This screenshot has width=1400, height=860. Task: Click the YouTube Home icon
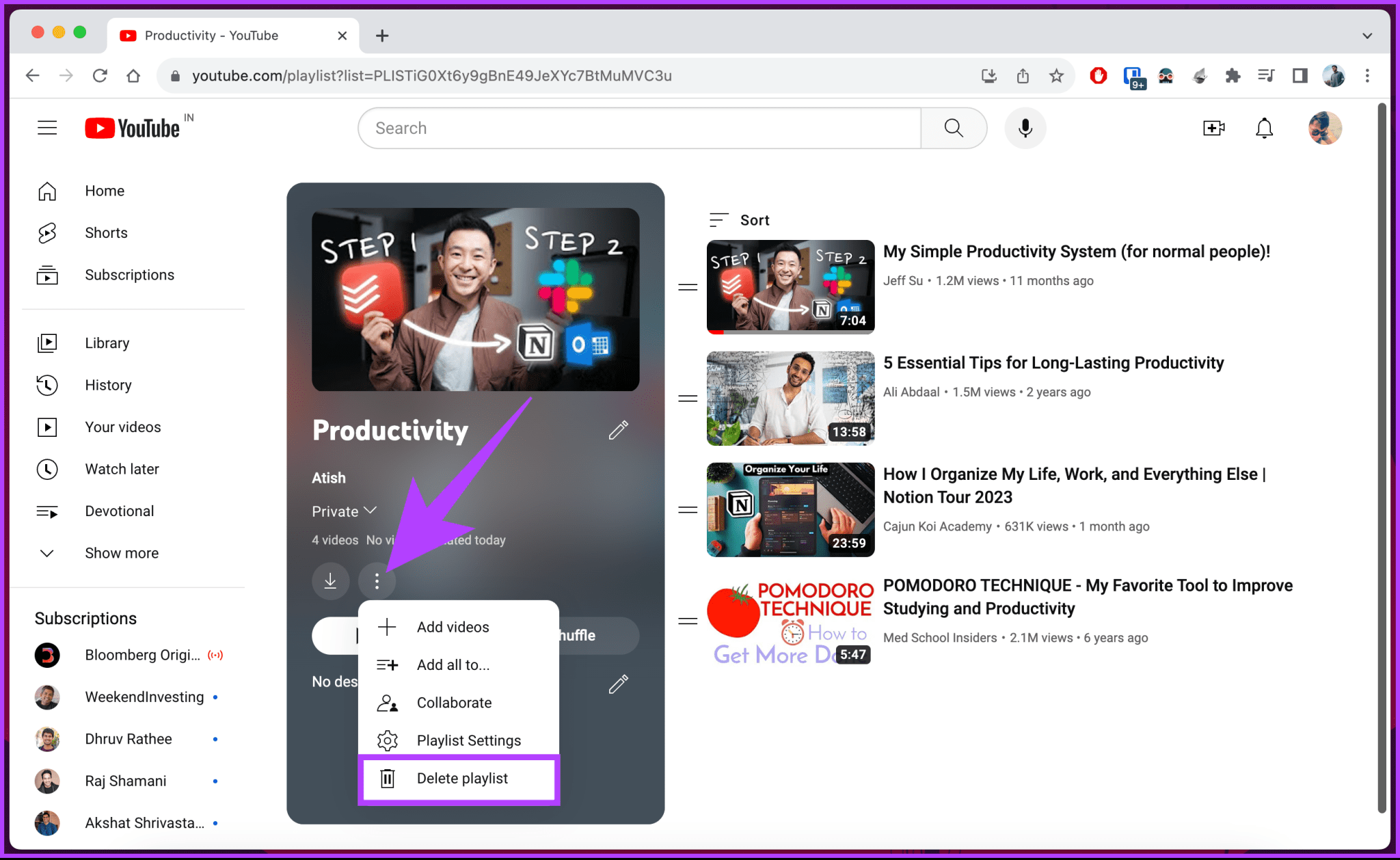(x=47, y=190)
